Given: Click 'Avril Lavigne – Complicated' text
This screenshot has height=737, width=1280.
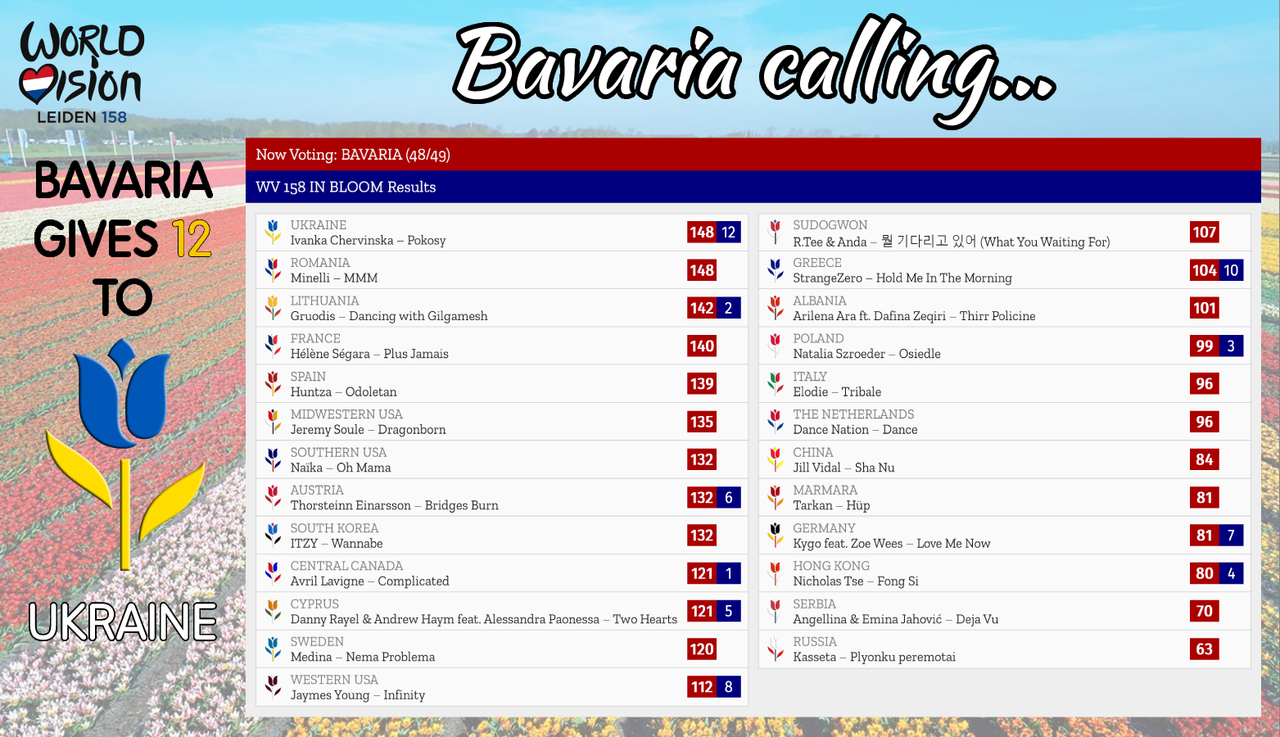Looking at the screenshot, I should click(370, 582).
